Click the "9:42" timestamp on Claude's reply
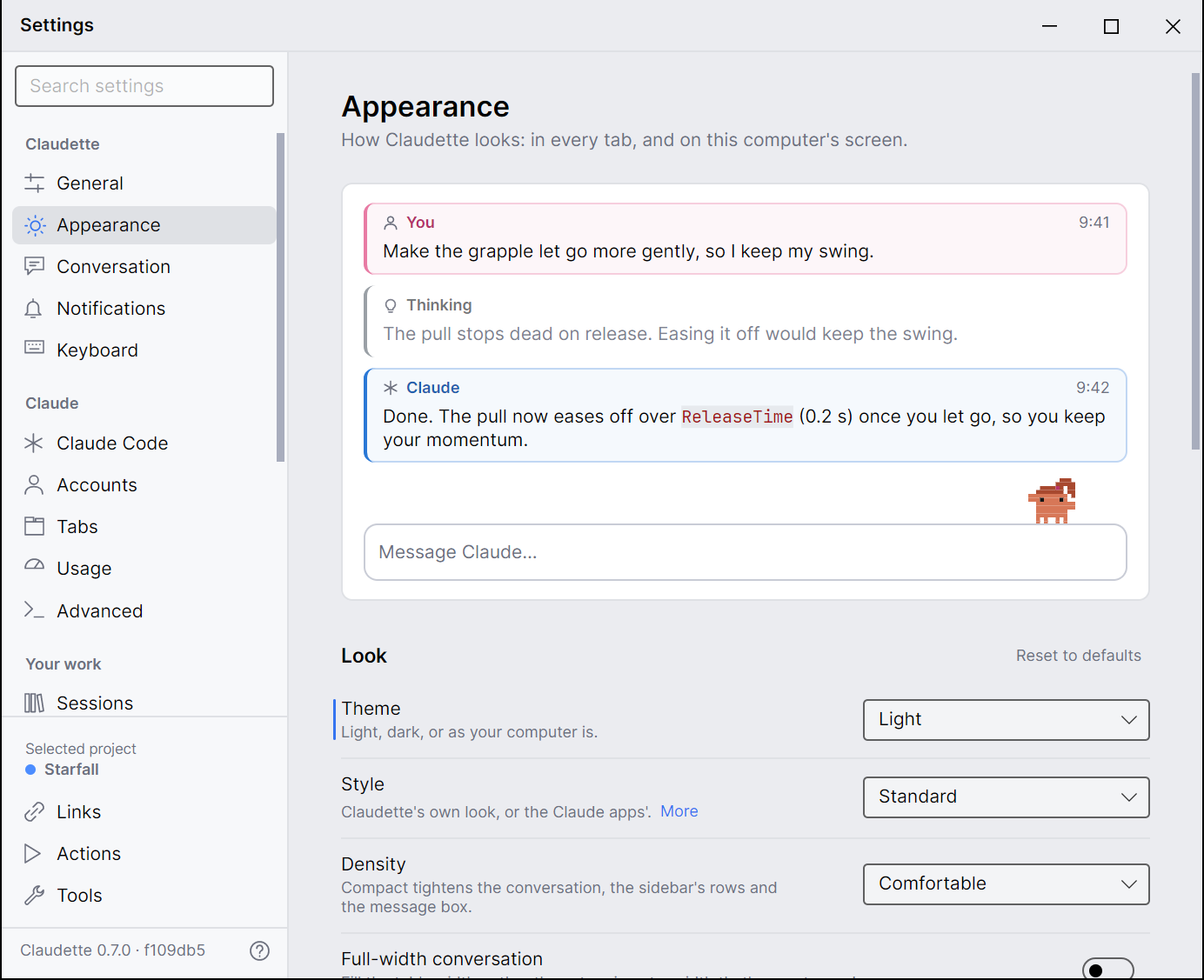Image resolution: width=1204 pixels, height=980 pixels. coord(1093,388)
